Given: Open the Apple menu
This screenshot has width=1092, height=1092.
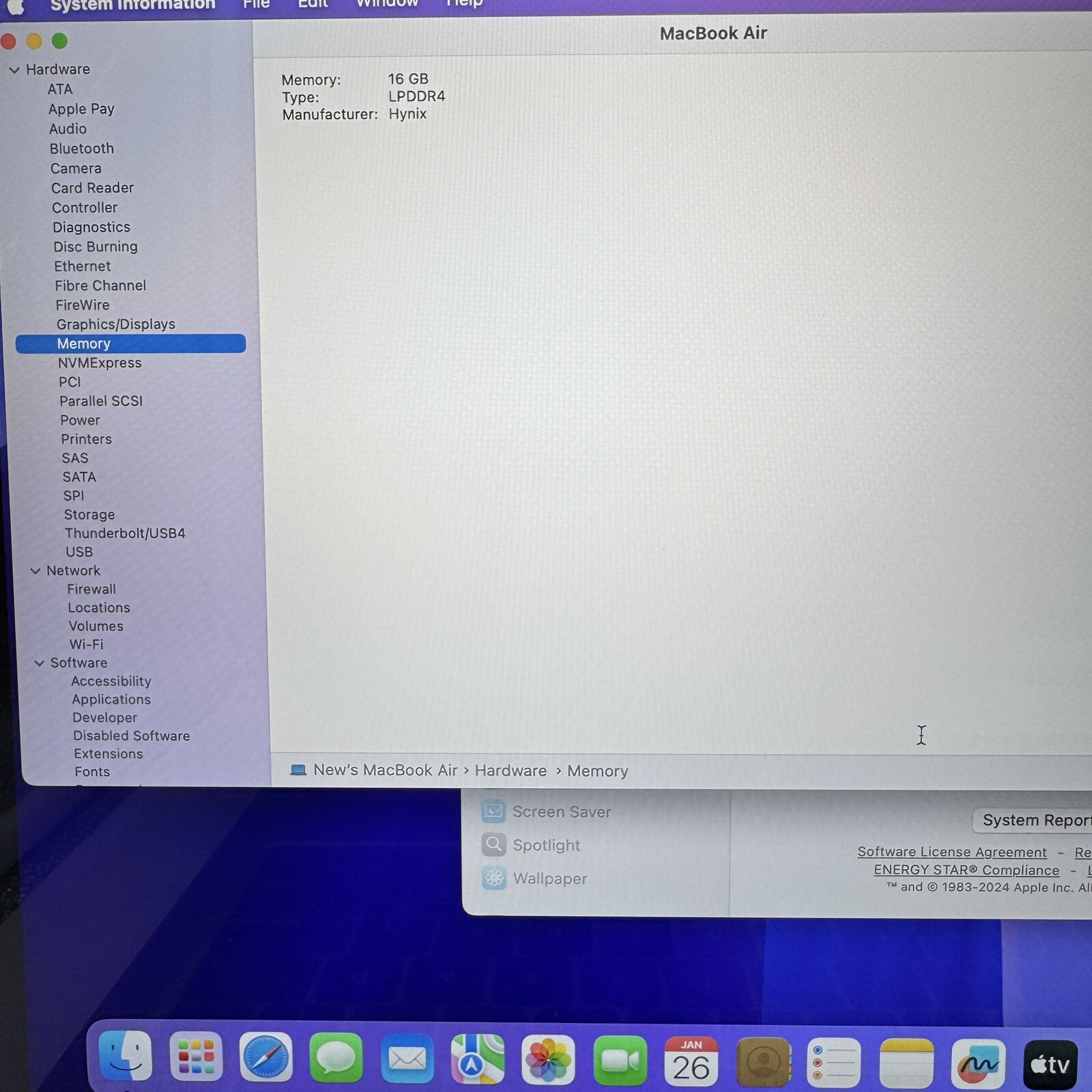Looking at the screenshot, I should (16, 5).
